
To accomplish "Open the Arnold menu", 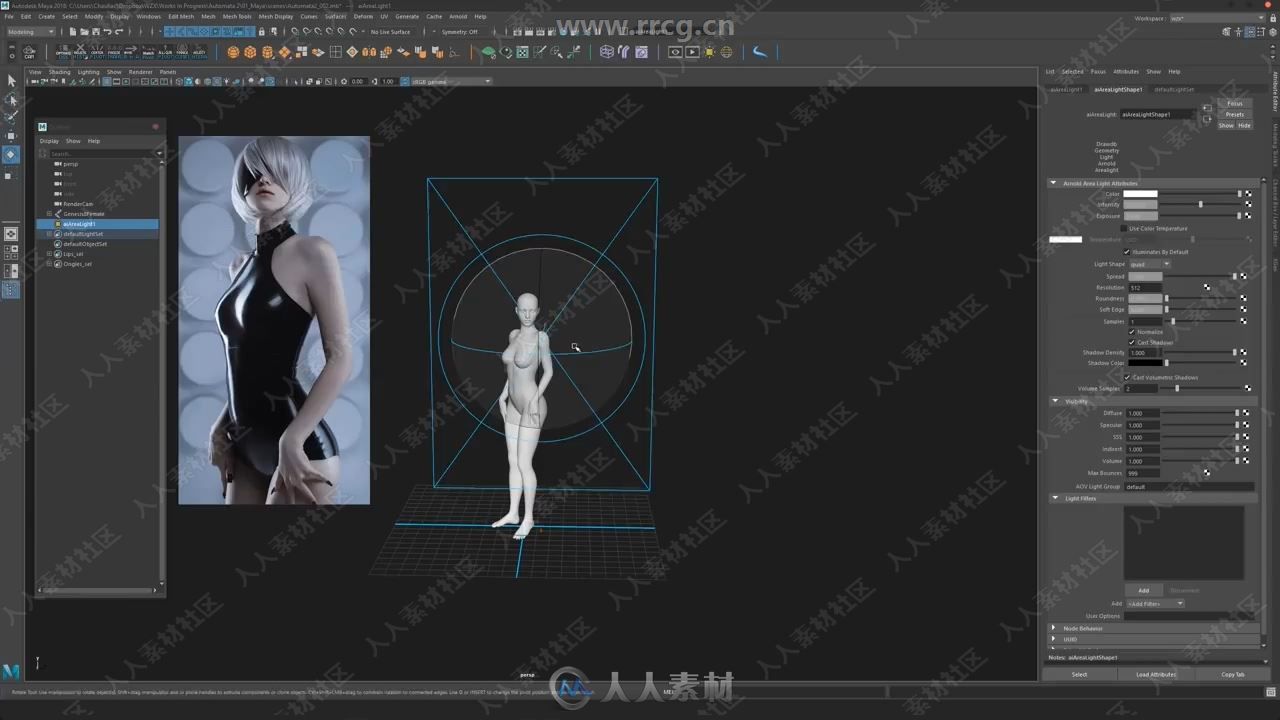I will (457, 16).
